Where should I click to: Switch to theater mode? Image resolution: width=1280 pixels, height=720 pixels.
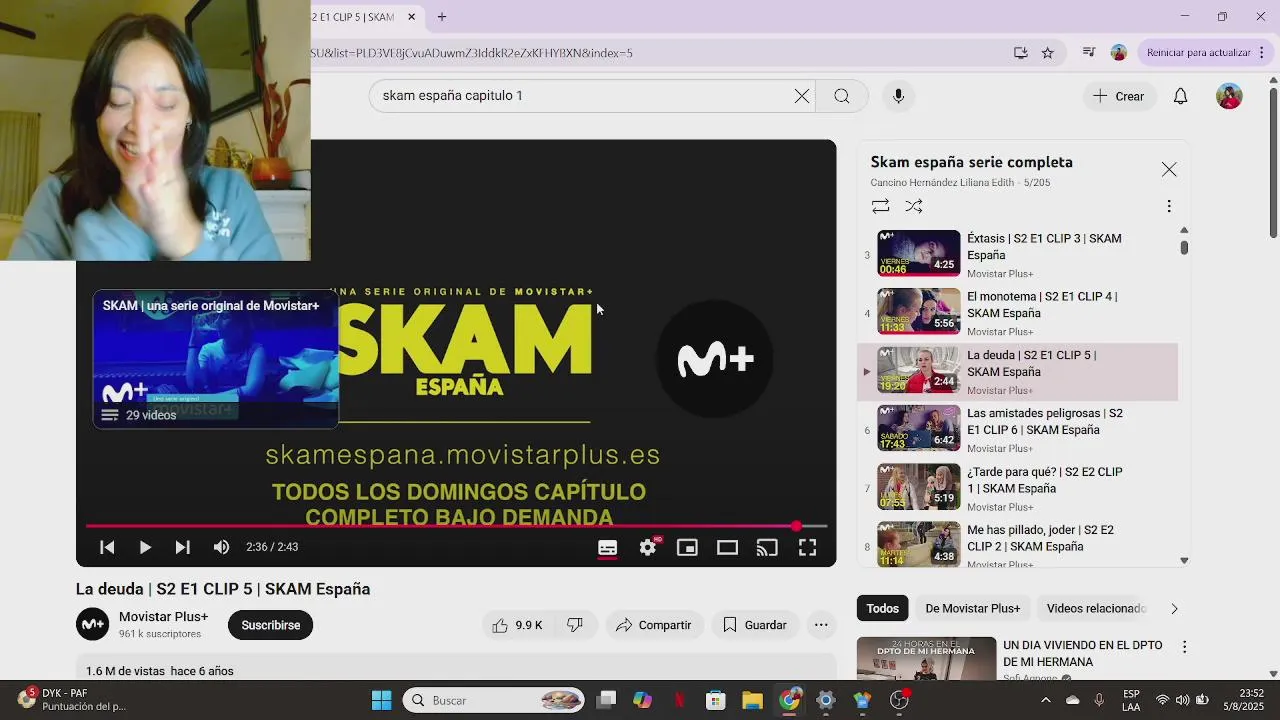[727, 547]
